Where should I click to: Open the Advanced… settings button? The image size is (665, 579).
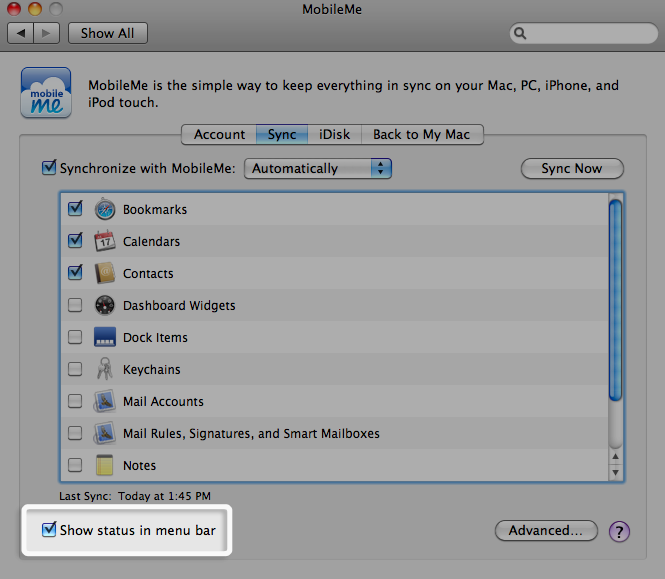click(x=546, y=531)
